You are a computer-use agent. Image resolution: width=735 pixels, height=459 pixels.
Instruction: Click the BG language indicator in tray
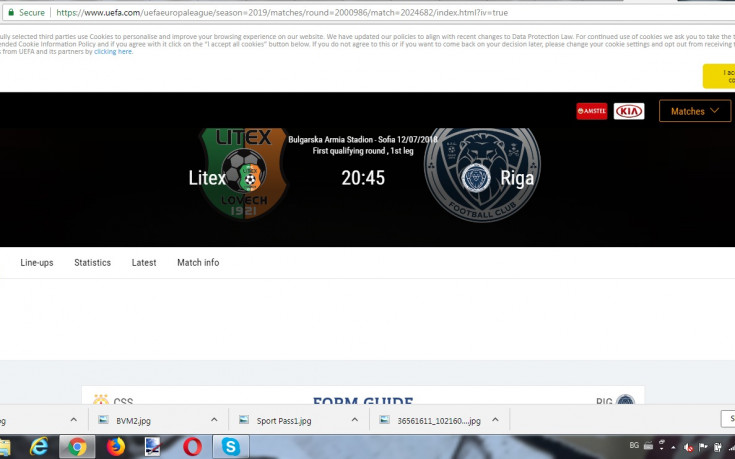tap(634, 445)
